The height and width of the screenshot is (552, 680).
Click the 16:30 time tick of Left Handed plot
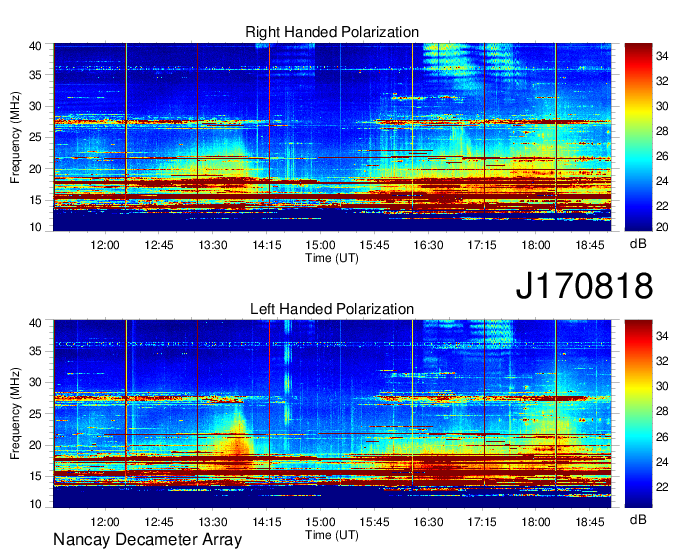[x=428, y=522]
